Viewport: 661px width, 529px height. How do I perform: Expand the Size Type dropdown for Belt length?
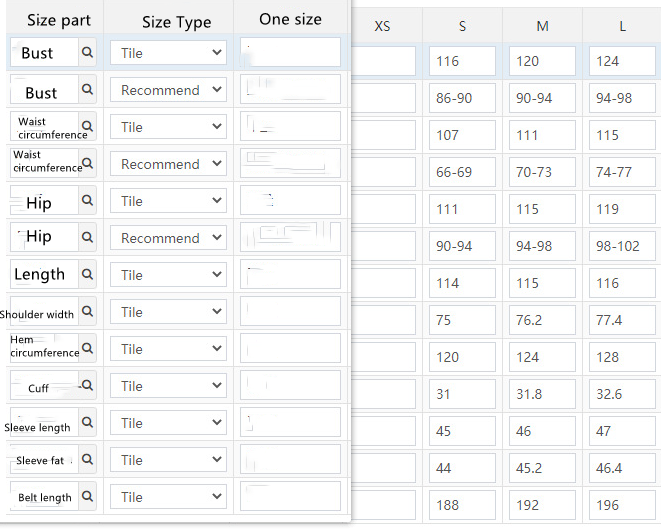[168, 497]
